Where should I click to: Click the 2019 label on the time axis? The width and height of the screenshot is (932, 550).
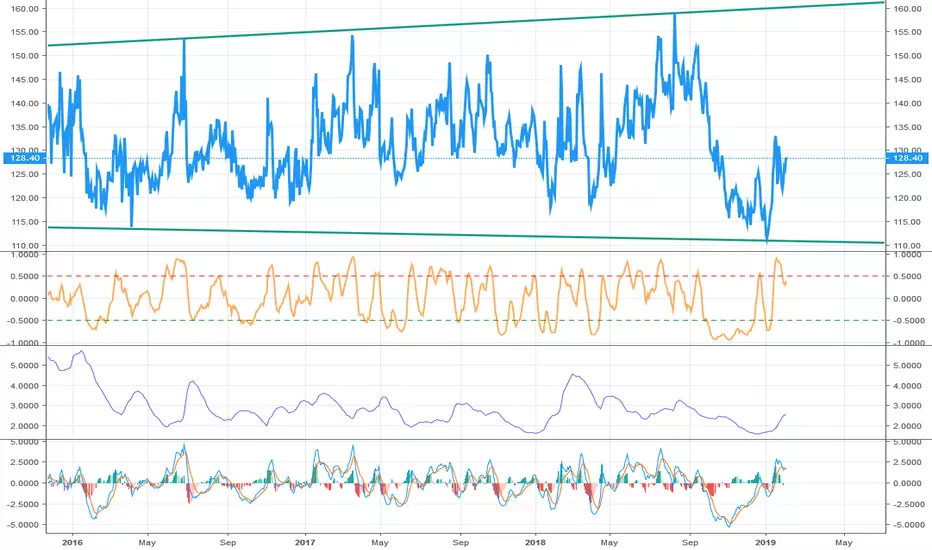click(766, 542)
